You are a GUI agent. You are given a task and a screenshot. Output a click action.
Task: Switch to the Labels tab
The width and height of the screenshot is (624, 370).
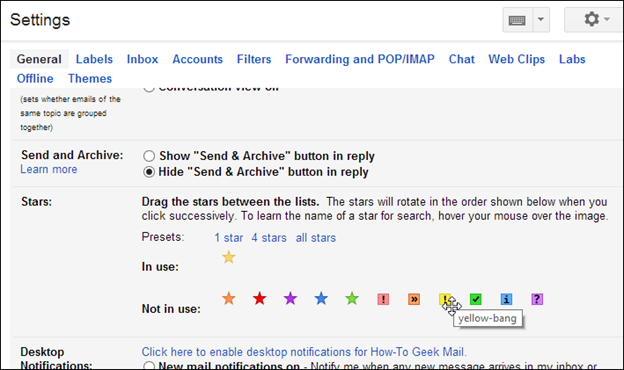(x=94, y=59)
